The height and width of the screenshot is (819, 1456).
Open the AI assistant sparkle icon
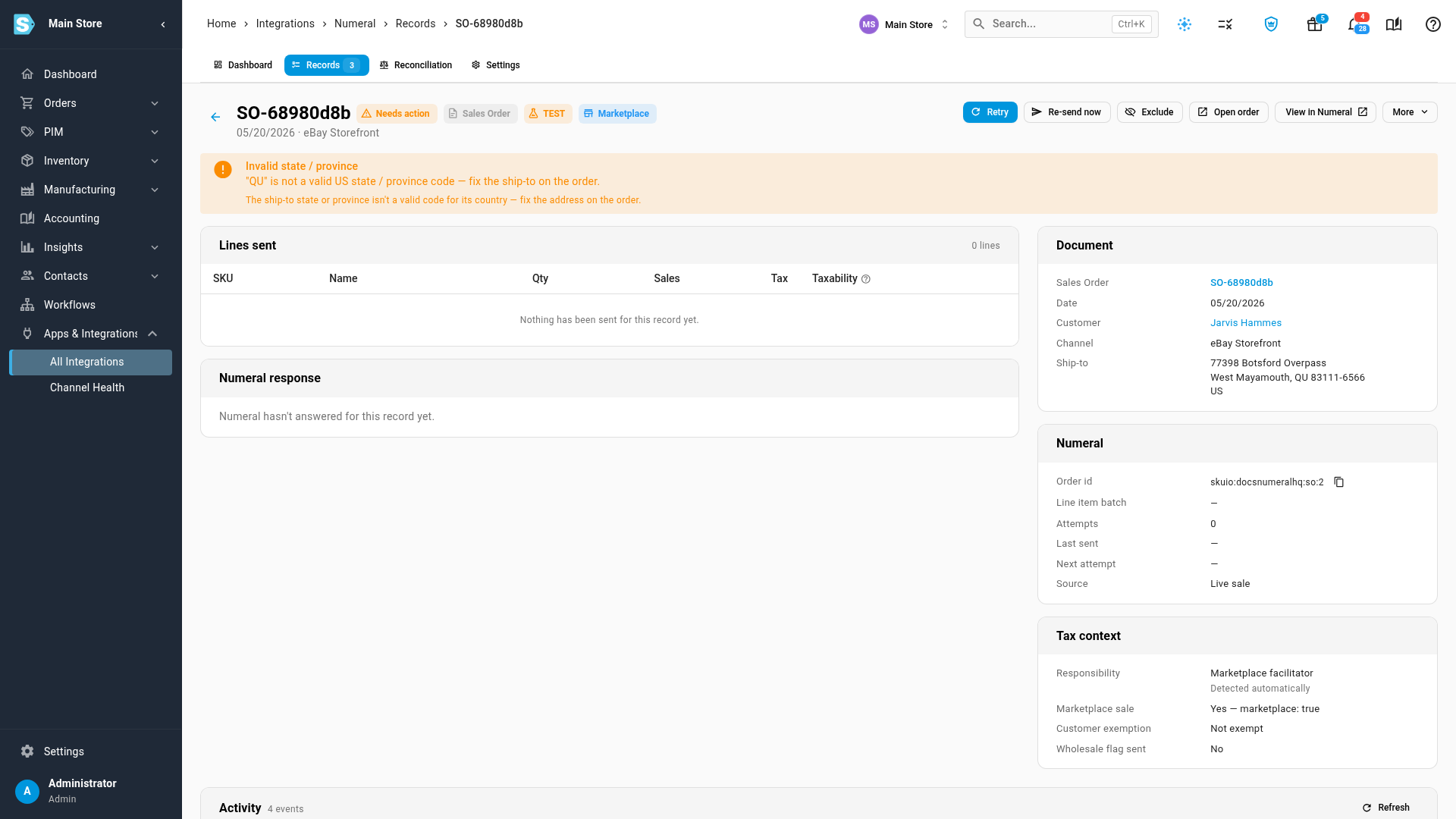tap(1185, 24)
